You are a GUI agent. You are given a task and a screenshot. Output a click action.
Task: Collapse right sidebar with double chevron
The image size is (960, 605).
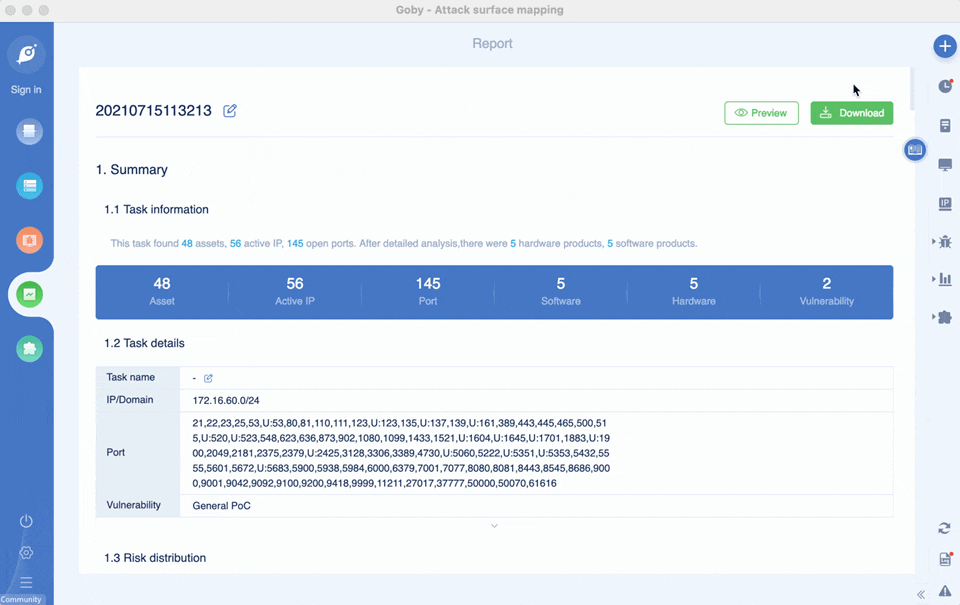(921, 595)
